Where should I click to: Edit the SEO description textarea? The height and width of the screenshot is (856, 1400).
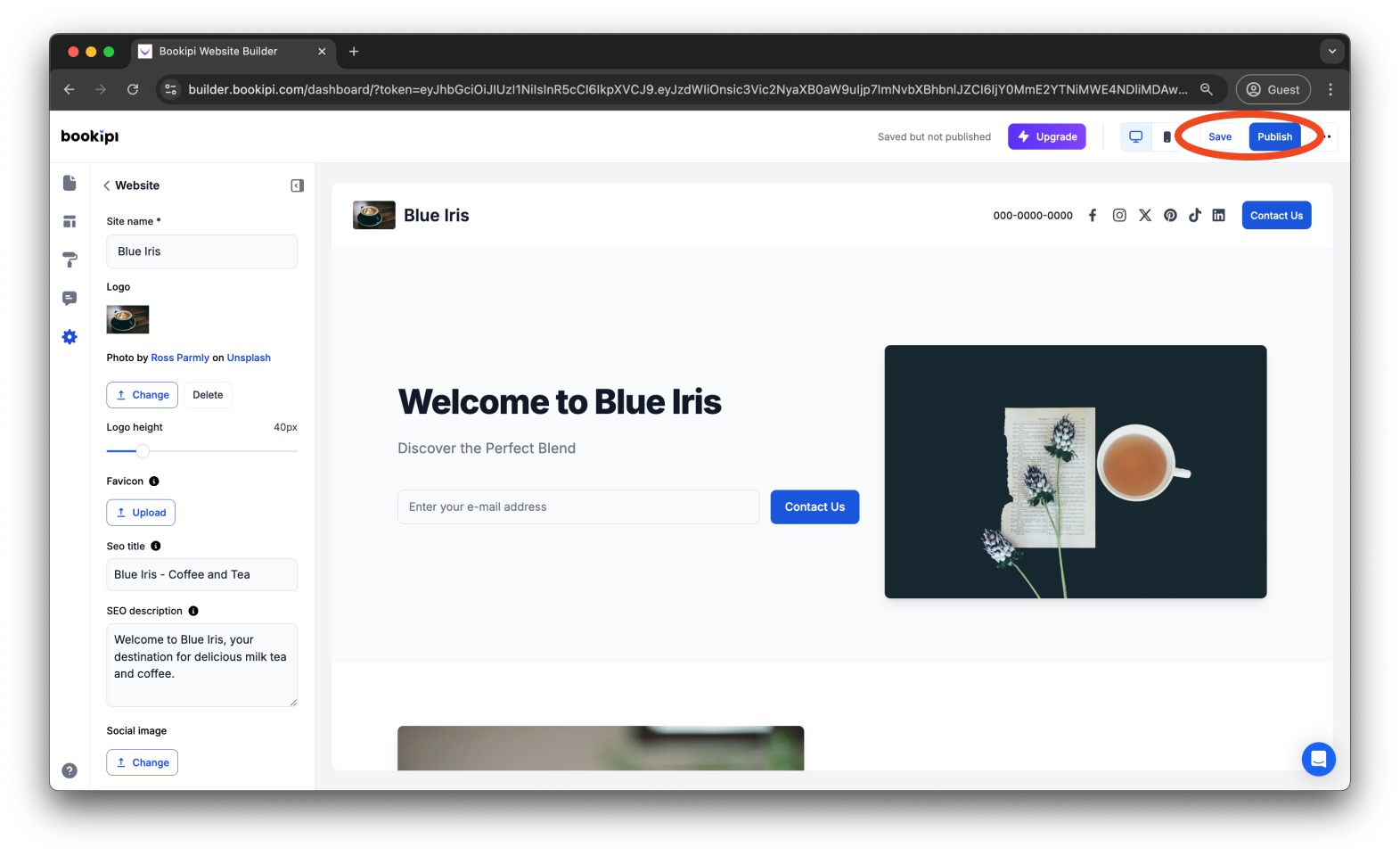click(202, 665)
